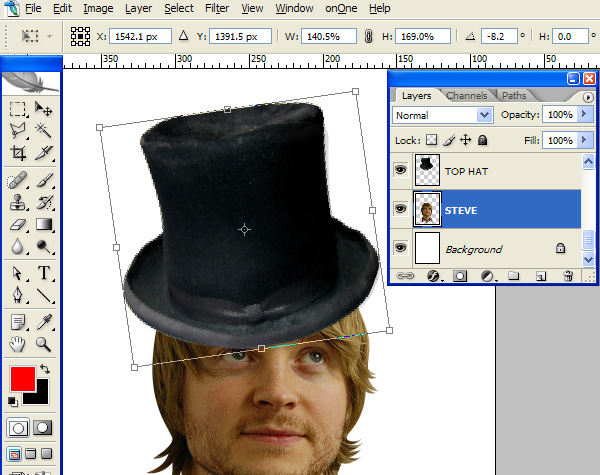Open the File menu
The image size is (600, 475).
[33, 8]
